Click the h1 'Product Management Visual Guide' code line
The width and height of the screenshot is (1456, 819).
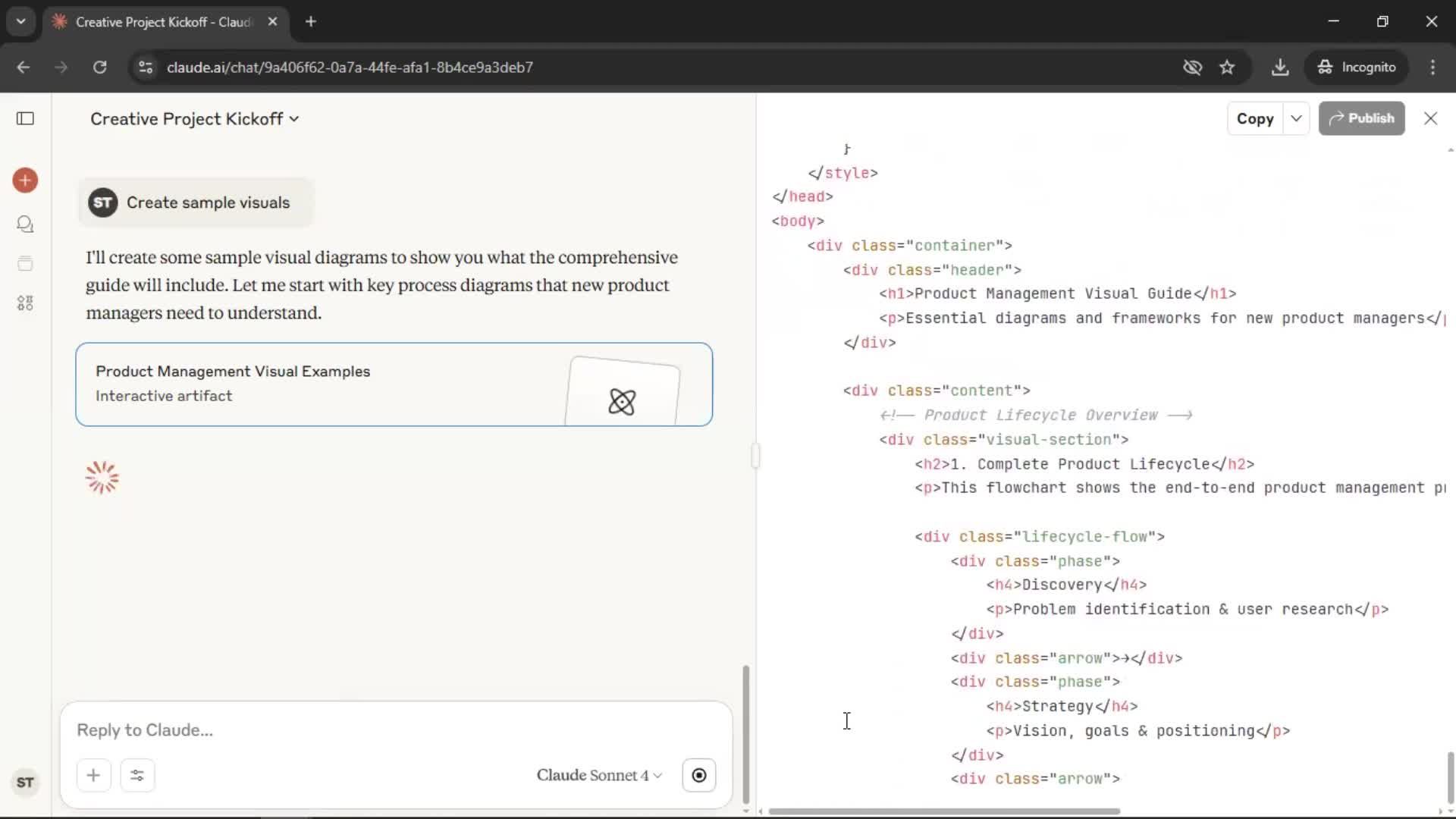pyautogui.click(x=1057, y=293)
